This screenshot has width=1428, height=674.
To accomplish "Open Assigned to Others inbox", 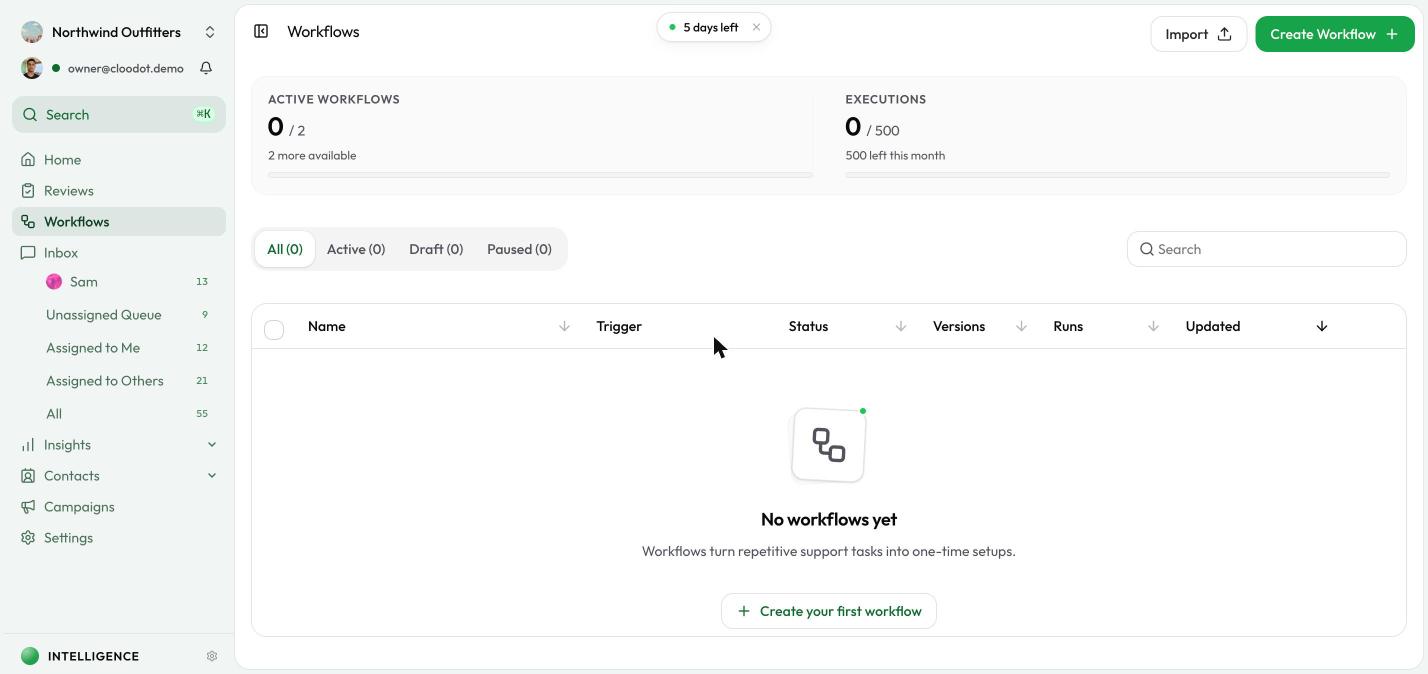I will 127,381.
